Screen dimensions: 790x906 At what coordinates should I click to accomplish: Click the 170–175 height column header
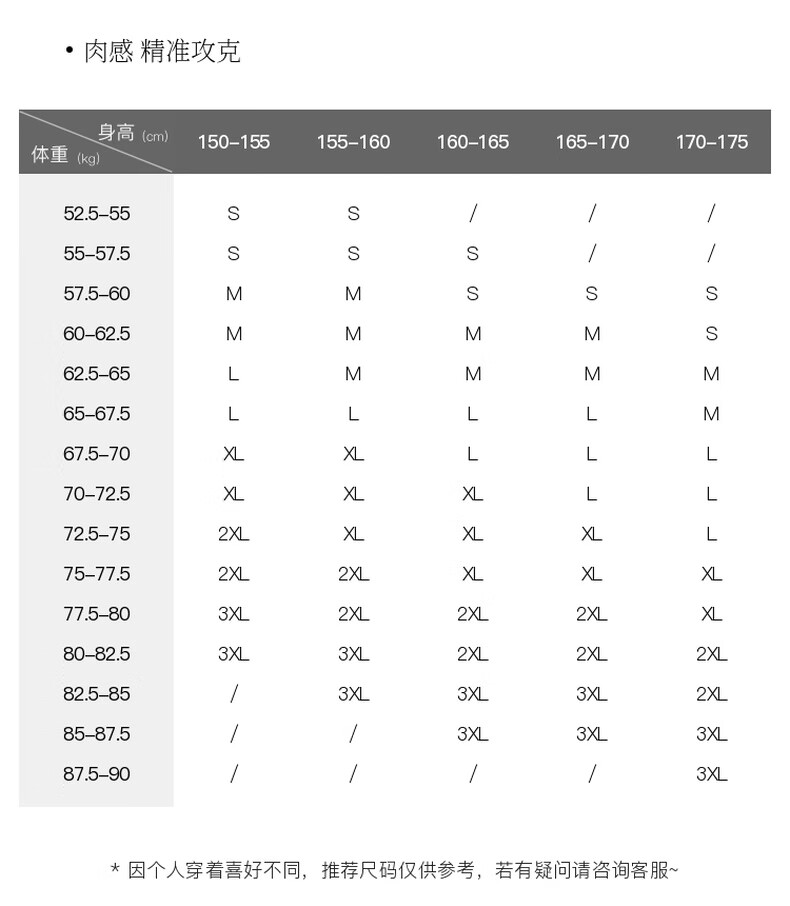coord(711,142)
